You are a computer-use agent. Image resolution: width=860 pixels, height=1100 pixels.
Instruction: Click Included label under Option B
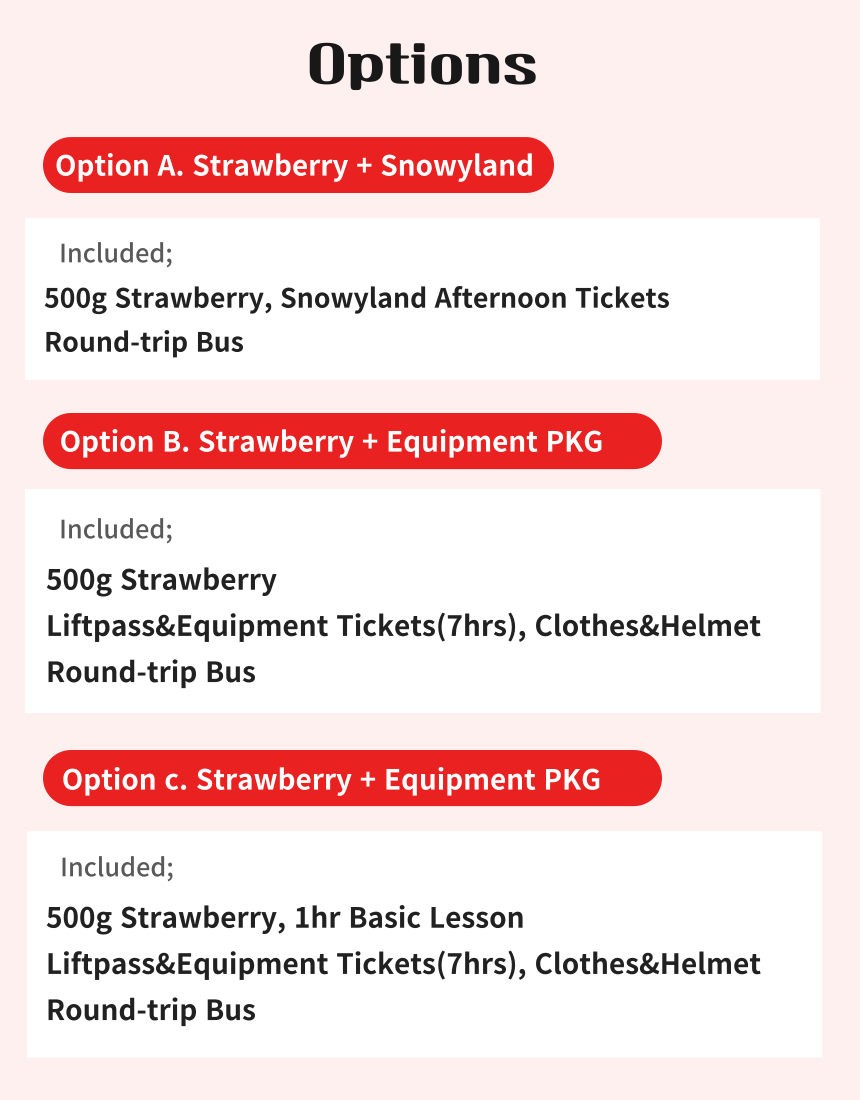click(116, 529)
